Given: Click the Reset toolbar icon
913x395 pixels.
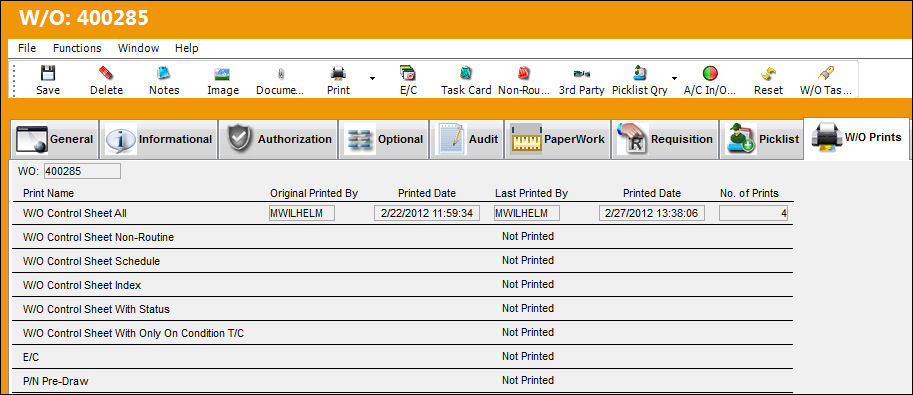Looking at the screenshot, I should pos(768,73).
